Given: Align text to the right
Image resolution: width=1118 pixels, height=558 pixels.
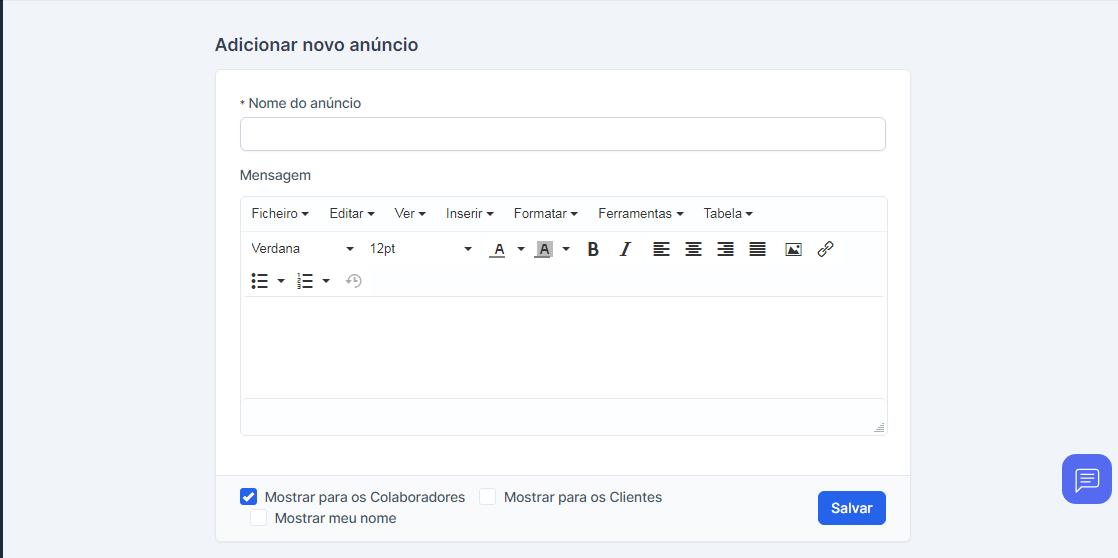Looking at the screenshot, I should click(725, 249).
